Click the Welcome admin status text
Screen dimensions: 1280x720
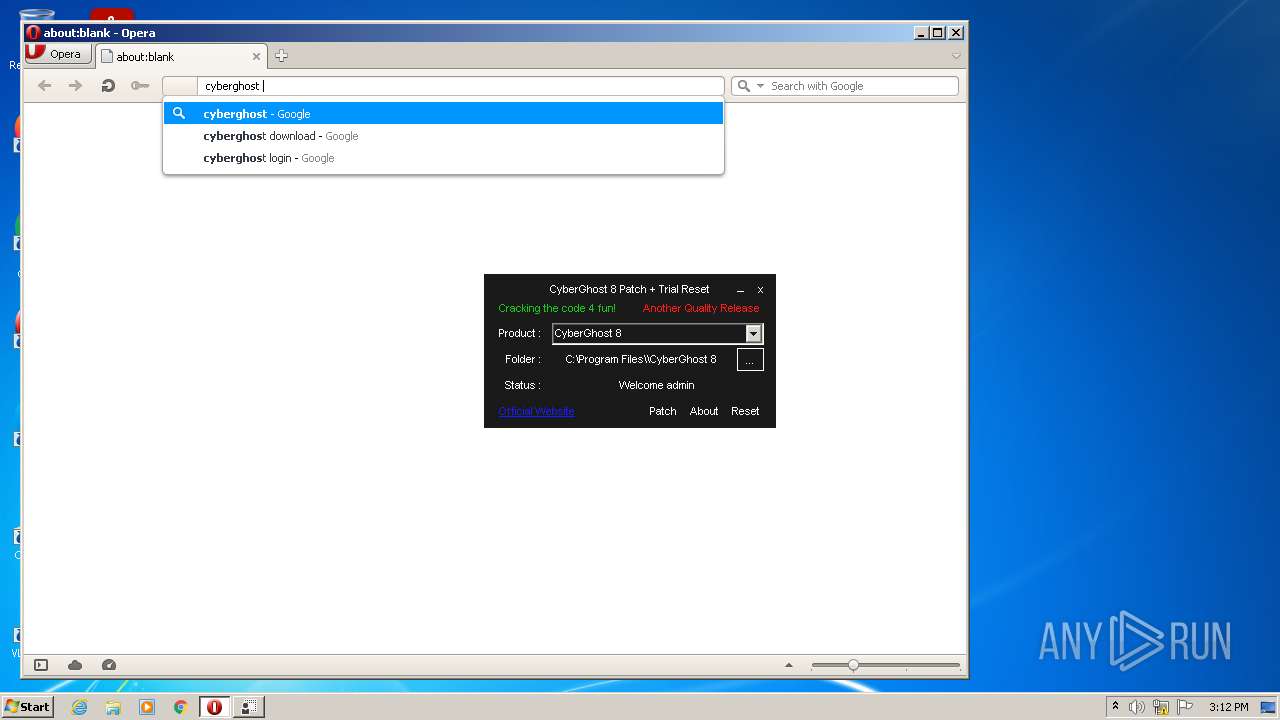tap(656, 385)
